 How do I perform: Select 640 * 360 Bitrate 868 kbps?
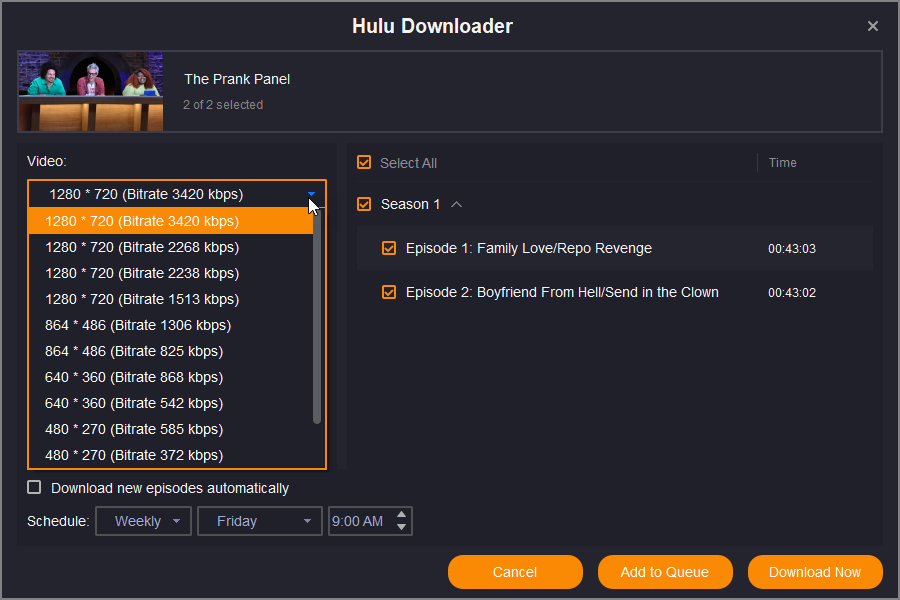click(x=170, y=377)
